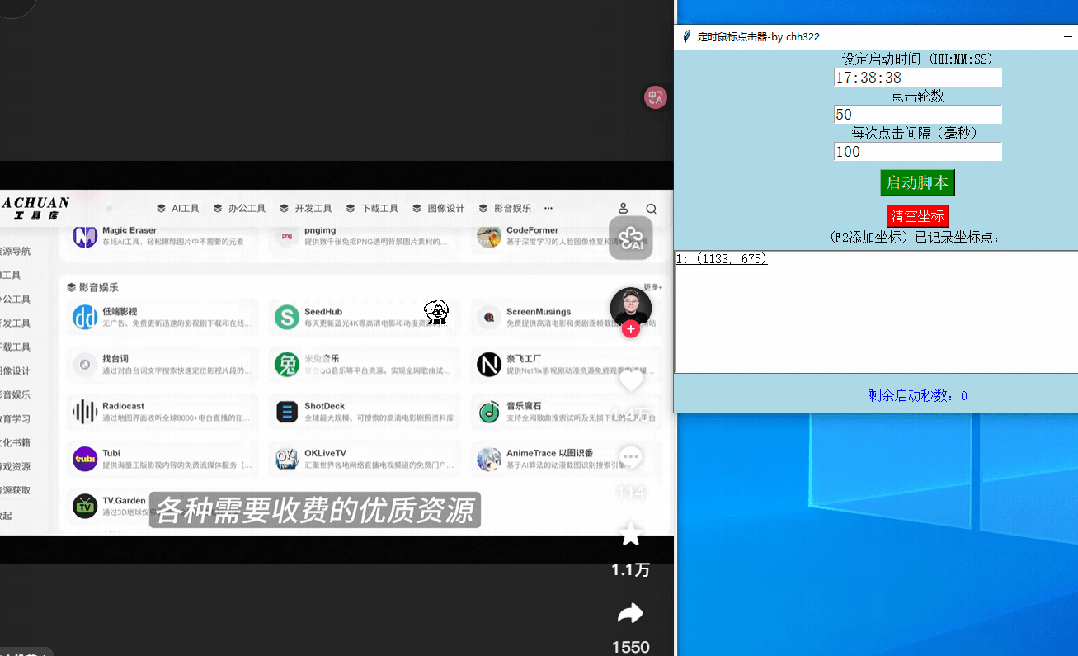1078x656 pixels.
Task: Open the user account icon in site header
Action: (623, 209)
